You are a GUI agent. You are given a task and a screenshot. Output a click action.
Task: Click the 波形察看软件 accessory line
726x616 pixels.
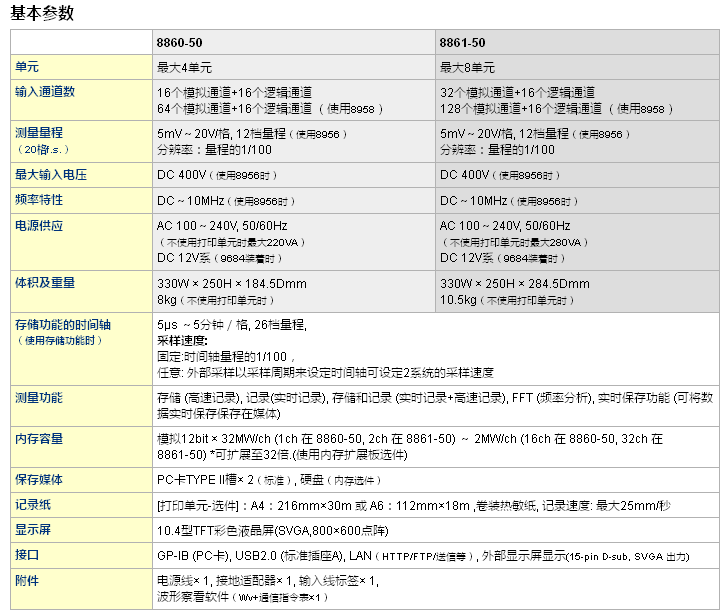[x=243, y=597]
